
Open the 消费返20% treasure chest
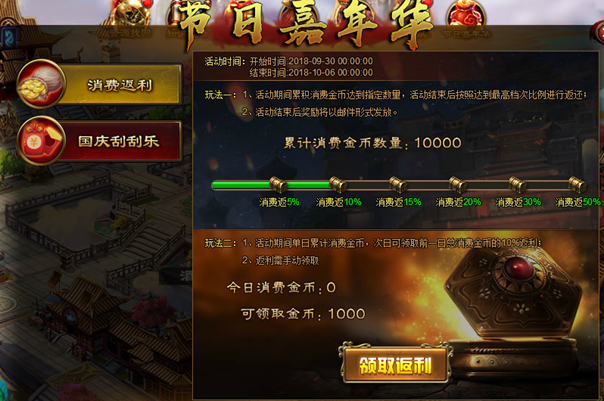coord(458,184)
